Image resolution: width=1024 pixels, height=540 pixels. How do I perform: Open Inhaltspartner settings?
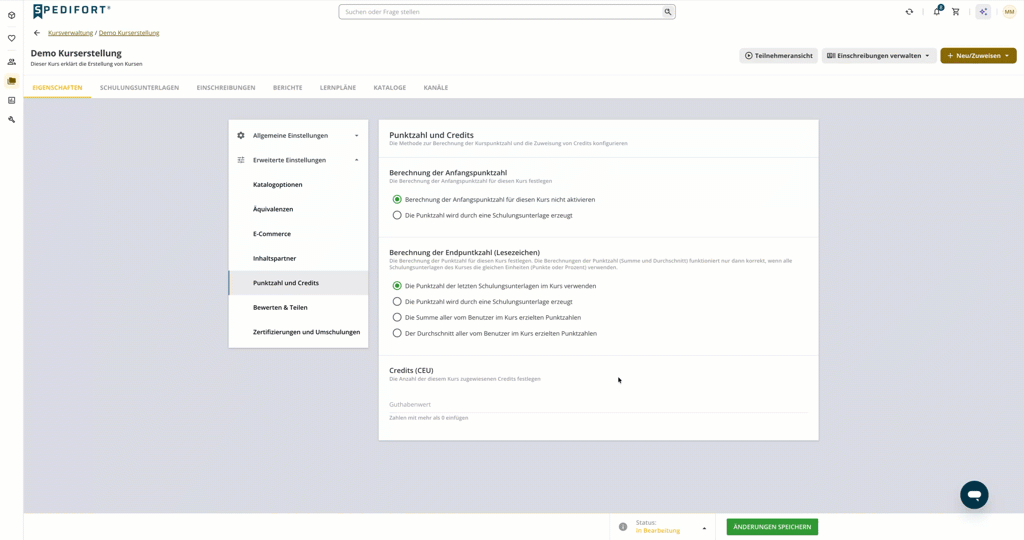298,259
